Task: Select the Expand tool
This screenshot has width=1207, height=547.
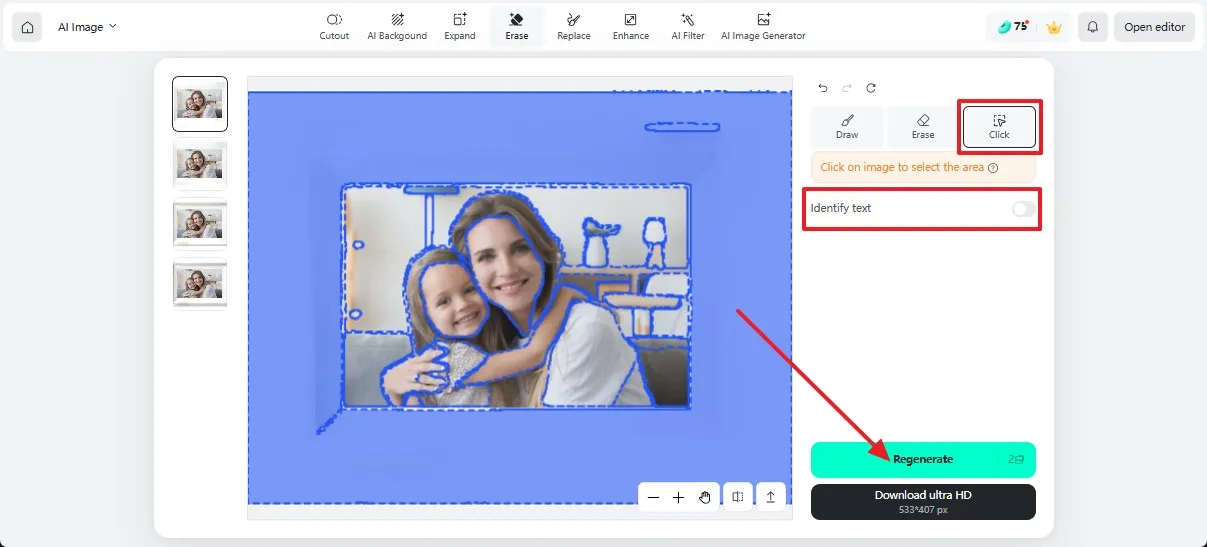Action: pos(460,27)
